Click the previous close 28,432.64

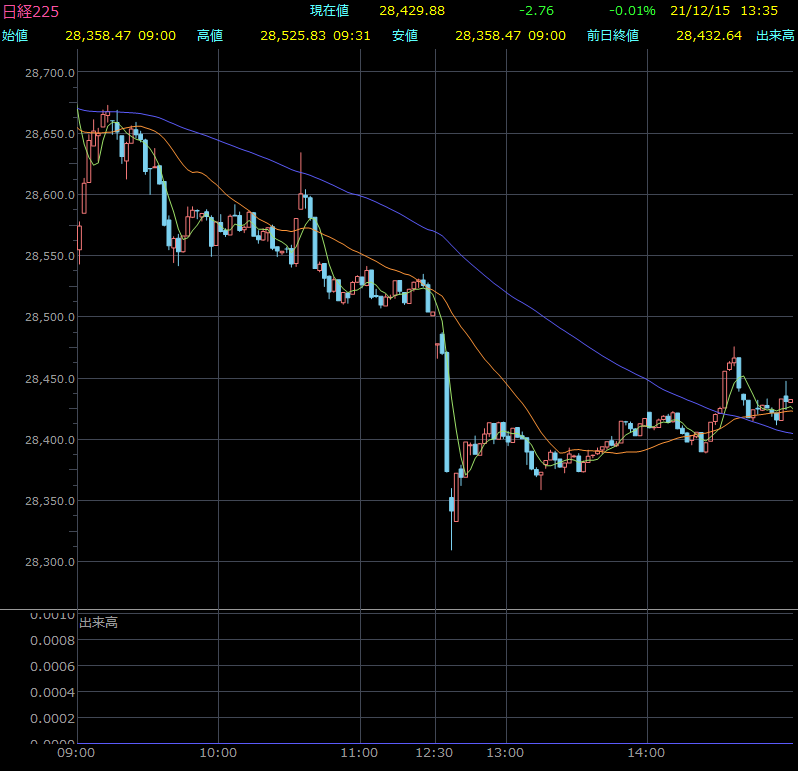pos(709,36)
